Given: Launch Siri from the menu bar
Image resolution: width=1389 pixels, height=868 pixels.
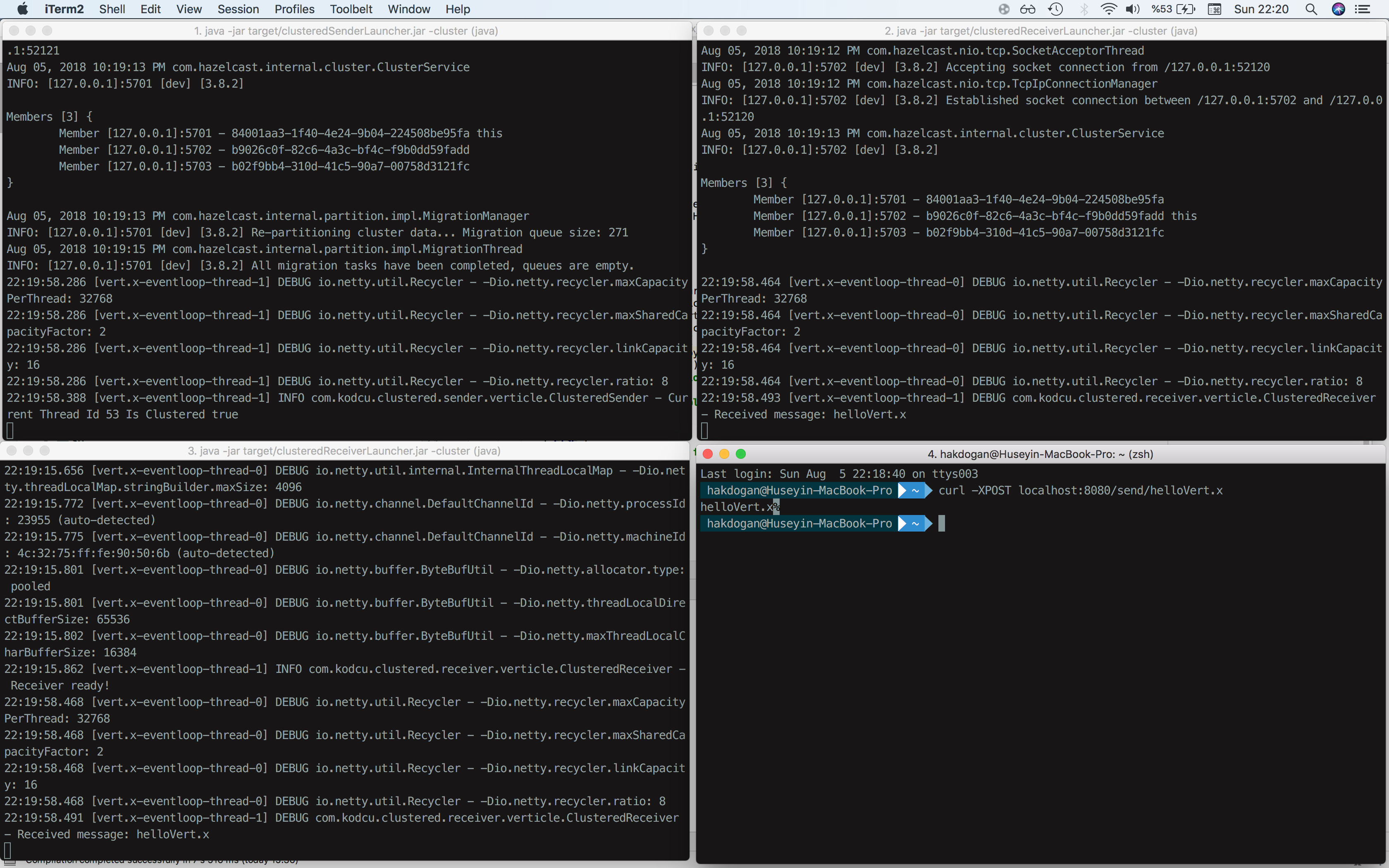Looking at the screenshot, I should coord(1339,9).
